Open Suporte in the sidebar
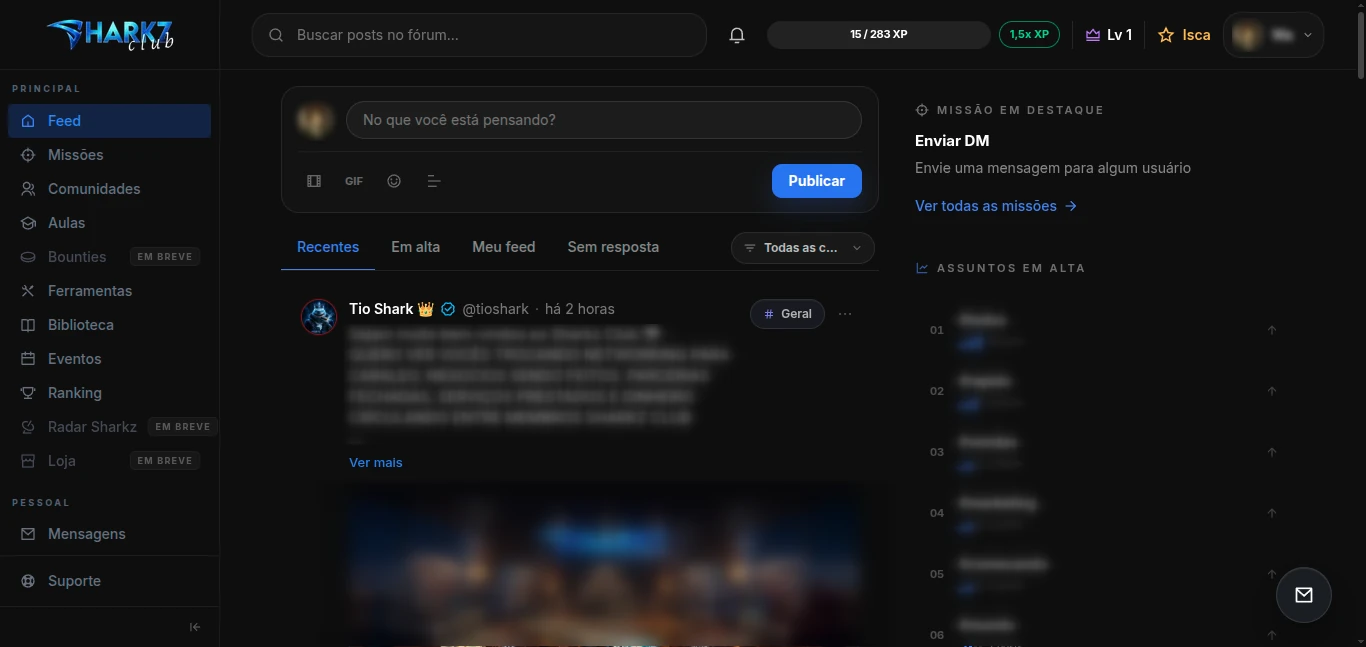Viewport: 1366px width, 647px height. [x=110, y=581]
